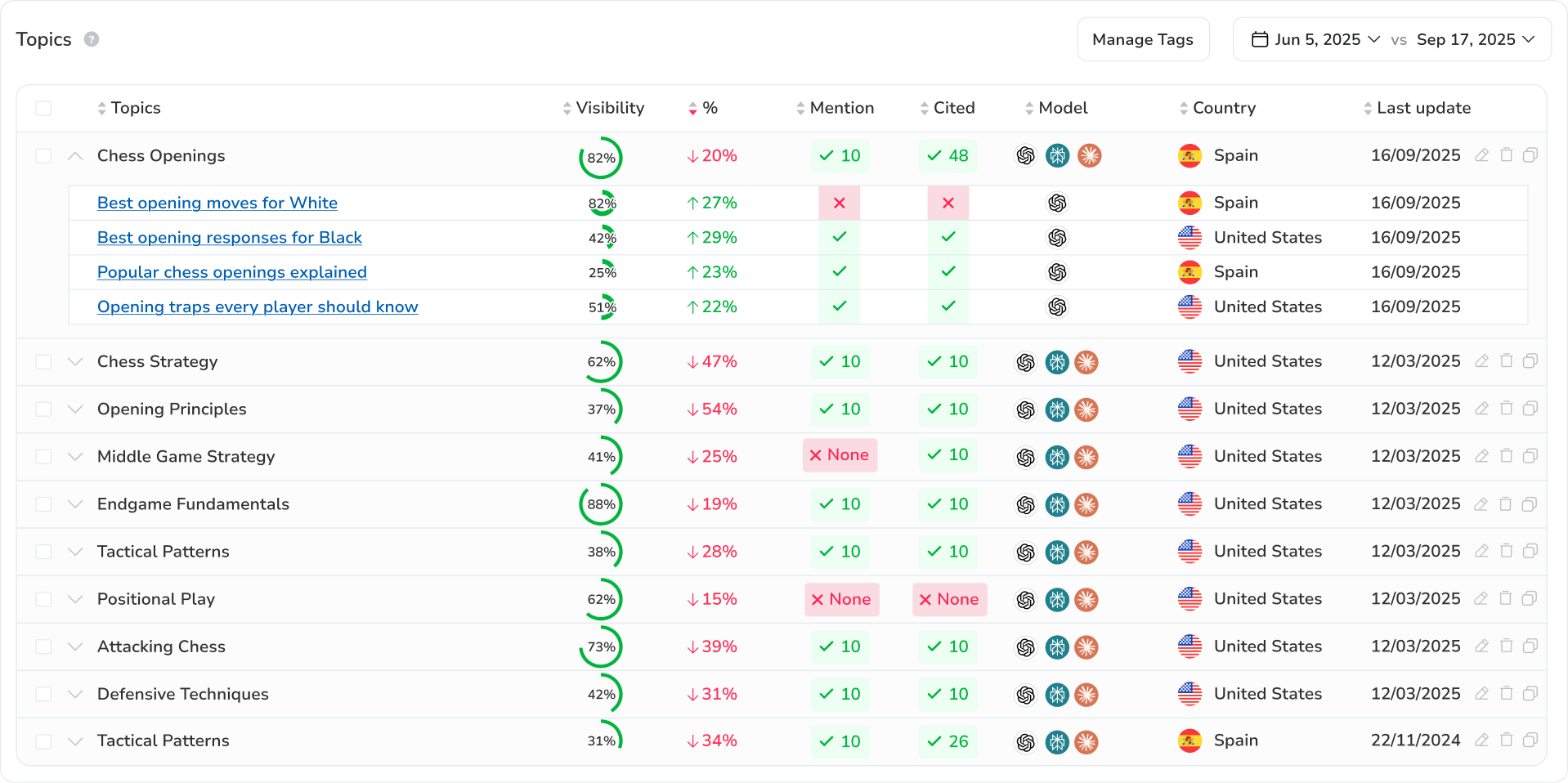Click the ChatGPT model icon in Chess Openings row
The width and height of the screenshot is (1568, 783).
pos(1025,155)
